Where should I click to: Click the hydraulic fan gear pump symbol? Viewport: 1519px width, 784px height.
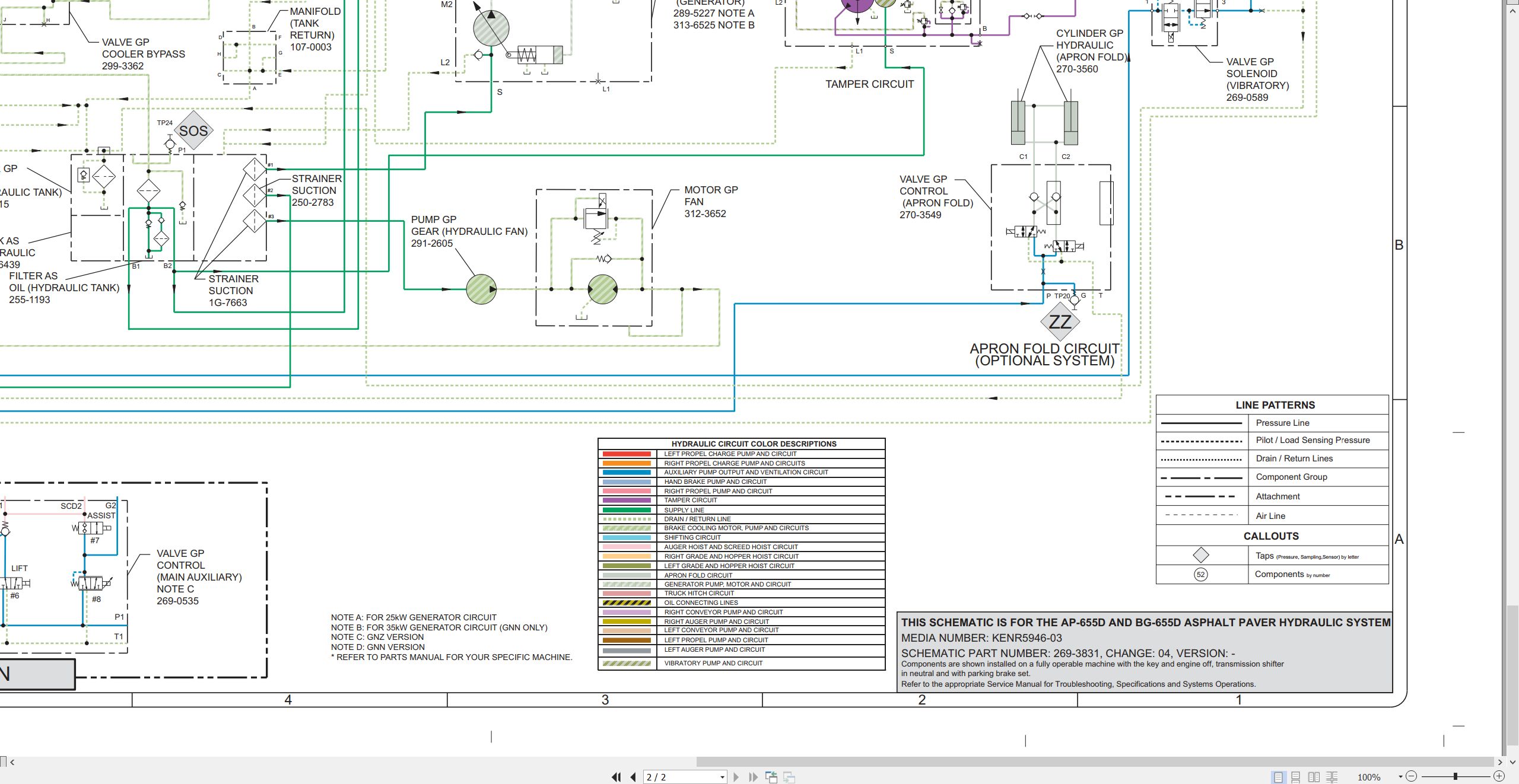click(481, 289)
